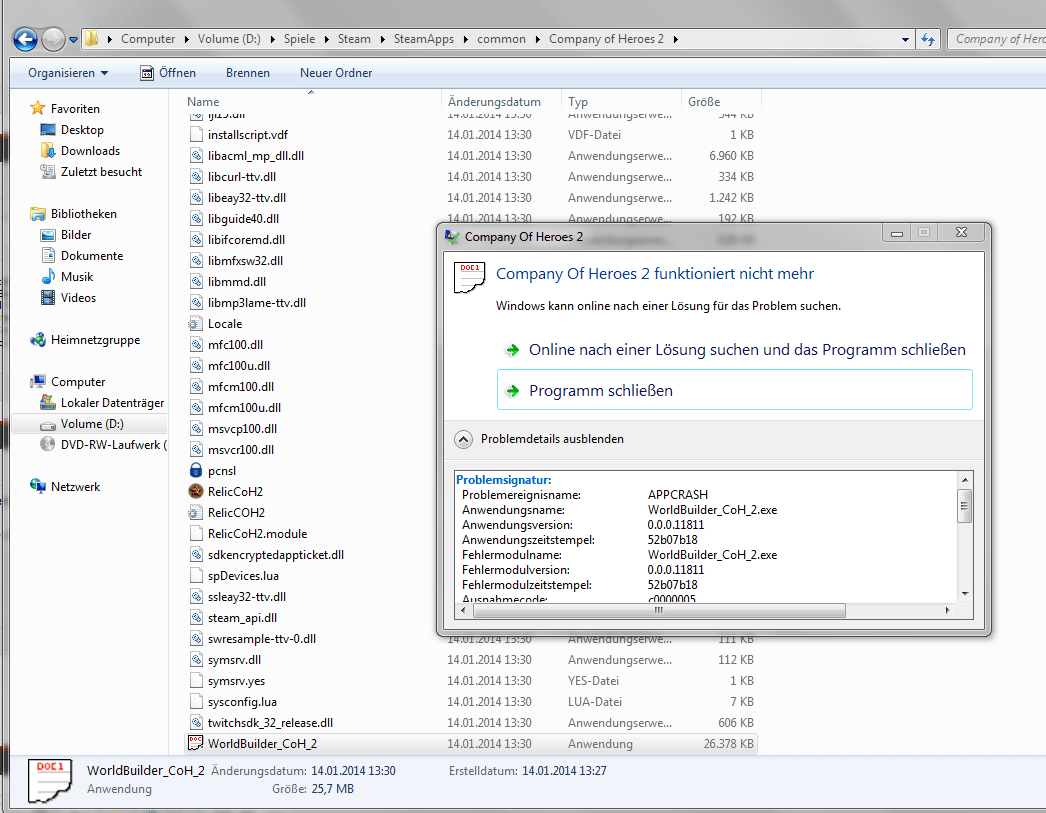Click Neuer Ordner in the toolbar
The height and width of the screenshot is (813, 1046).
pyautogui.click(x=336, y=73)
